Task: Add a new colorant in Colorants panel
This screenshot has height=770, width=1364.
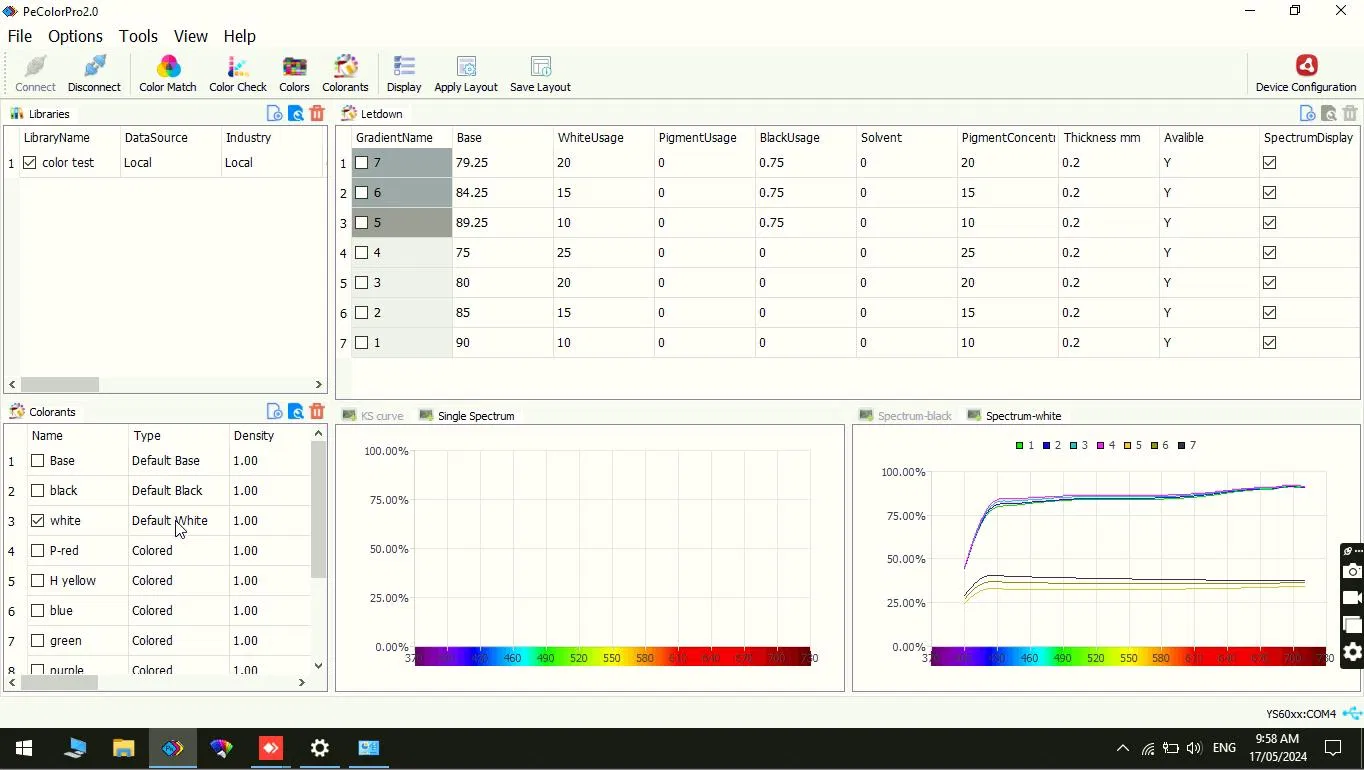Action: [273, 411]
